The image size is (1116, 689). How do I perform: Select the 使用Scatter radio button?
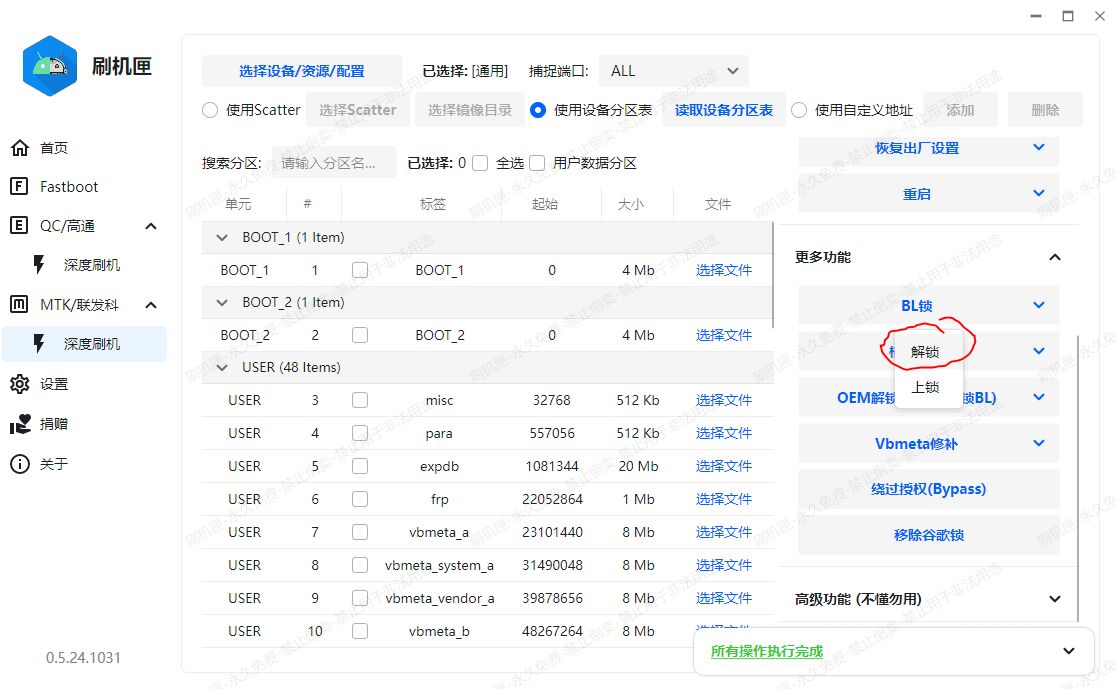coord(210,110)
